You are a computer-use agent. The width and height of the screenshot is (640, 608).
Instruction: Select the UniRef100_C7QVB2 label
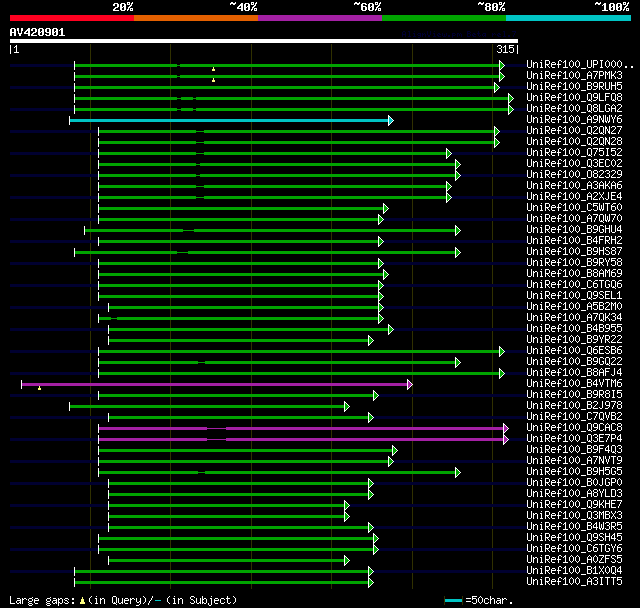pyautogui.click(x=574, y=417)
